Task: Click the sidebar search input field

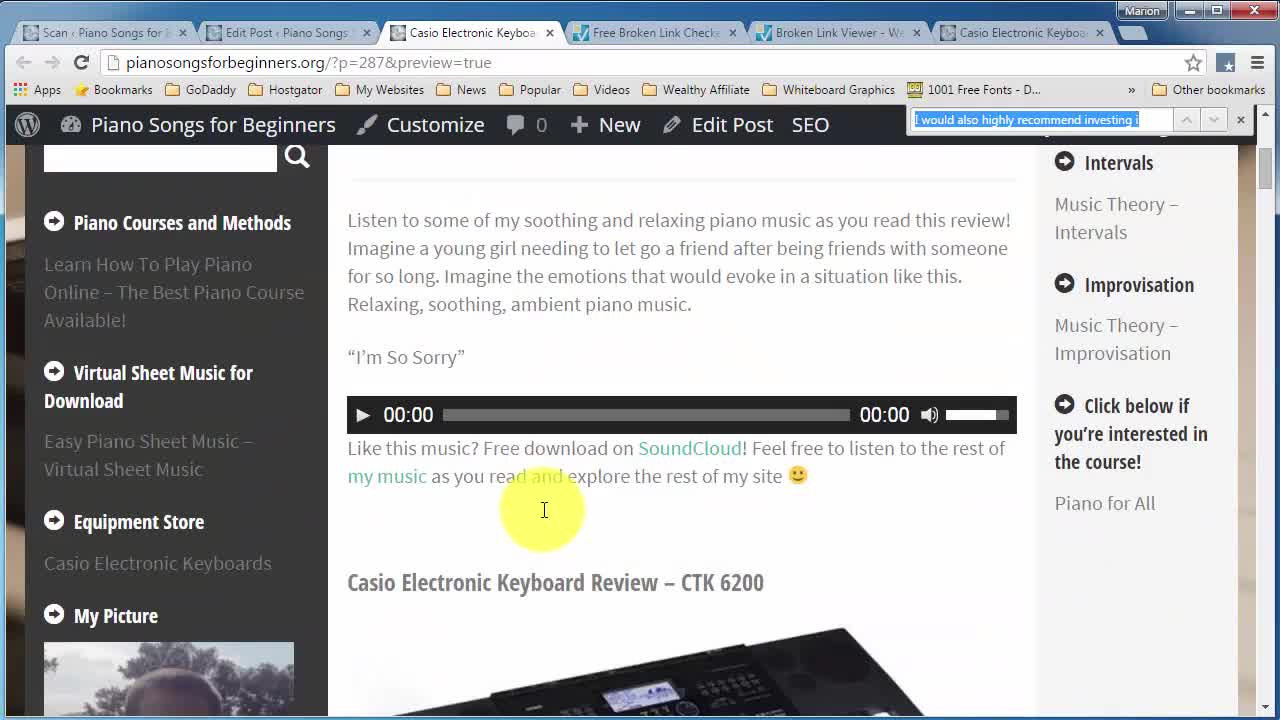Action: click(x=160, y=157)
